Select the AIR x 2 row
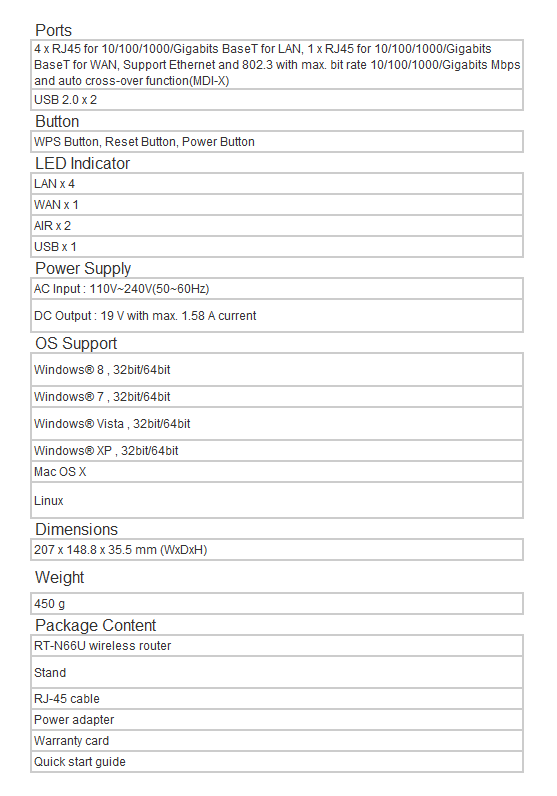Viewport: 557px width, 796px height. tap(277, 225)
